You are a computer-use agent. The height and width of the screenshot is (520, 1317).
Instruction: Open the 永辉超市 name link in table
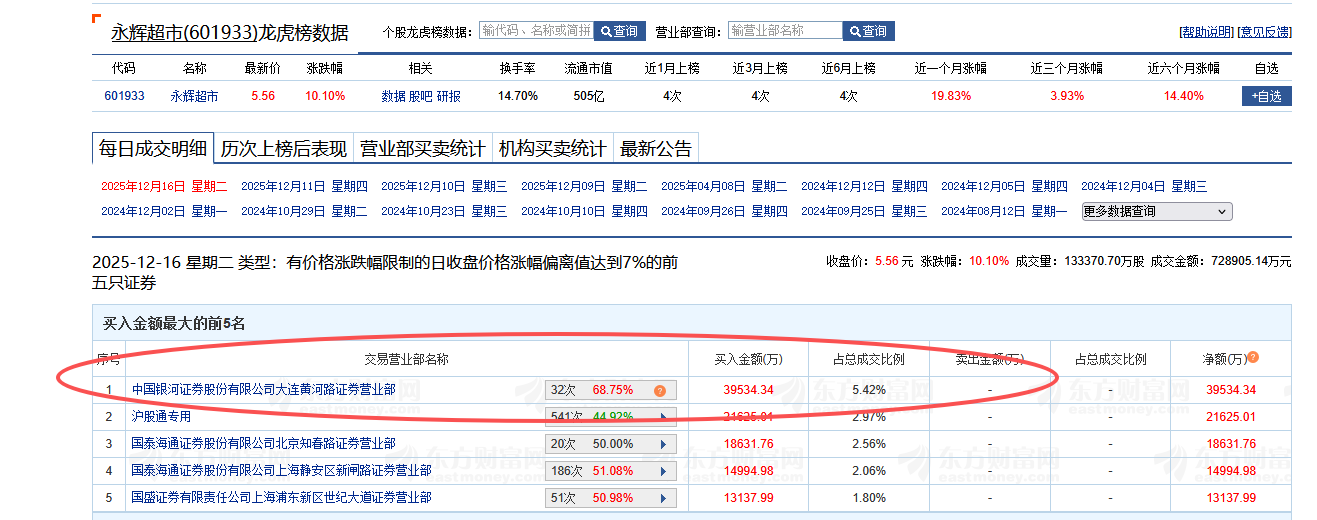[x=194, y=96]
